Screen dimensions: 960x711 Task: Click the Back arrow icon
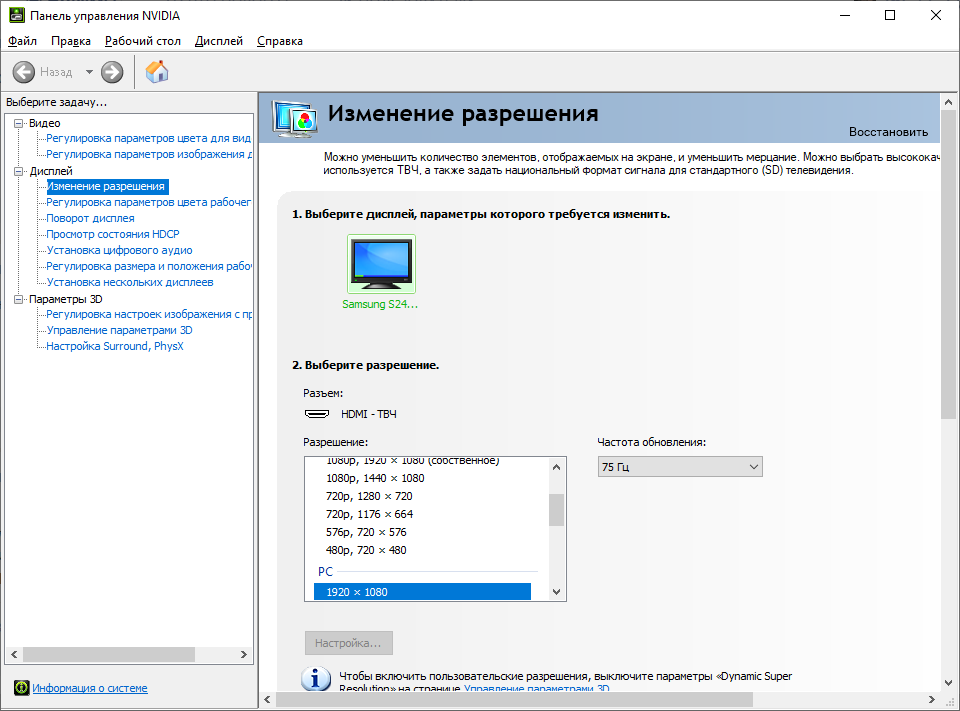pyautogui.click(x=24, y=72)
